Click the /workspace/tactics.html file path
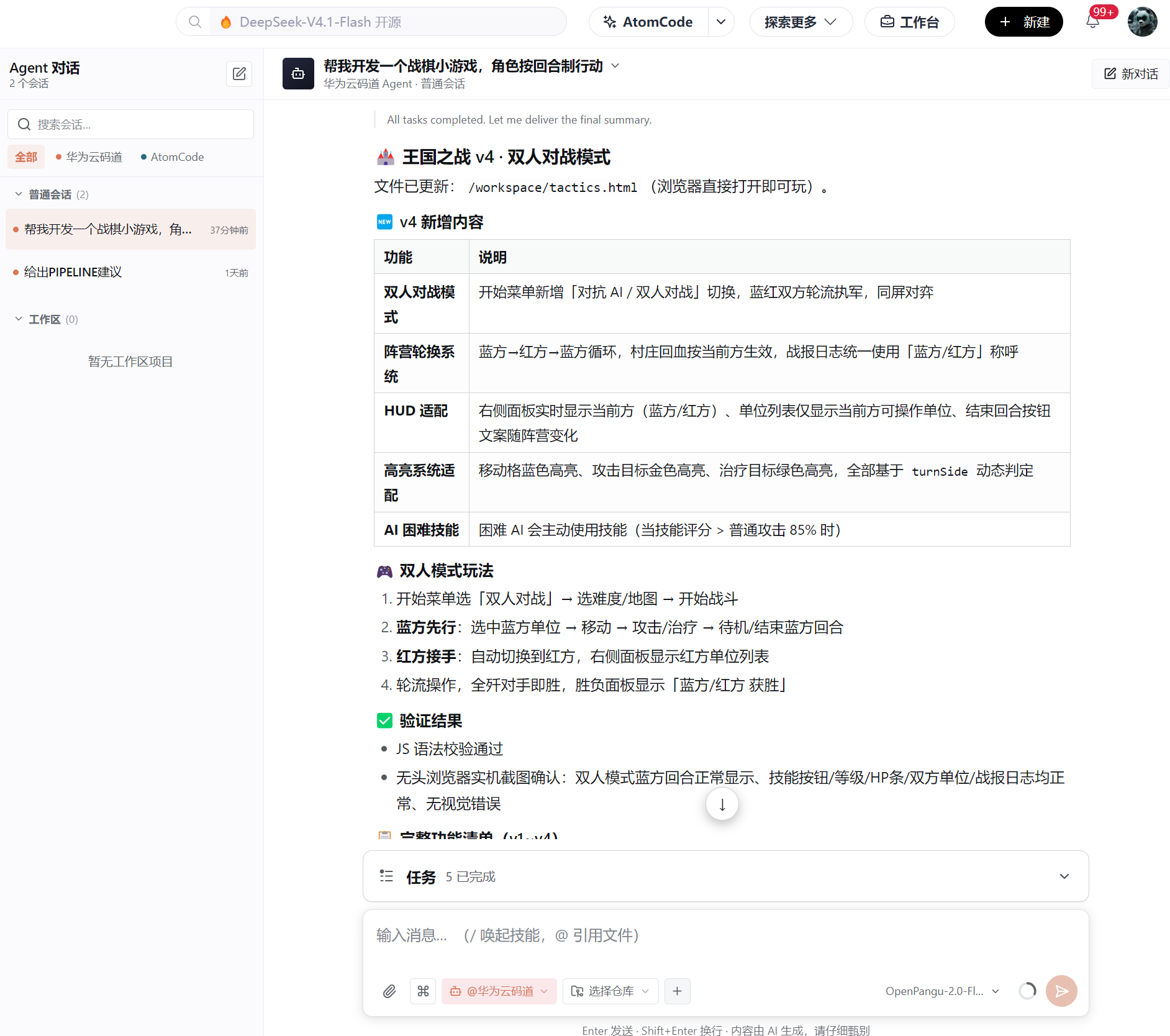Image resolution: width=1170 pixels, height=1036 pixels. (553, 187)
